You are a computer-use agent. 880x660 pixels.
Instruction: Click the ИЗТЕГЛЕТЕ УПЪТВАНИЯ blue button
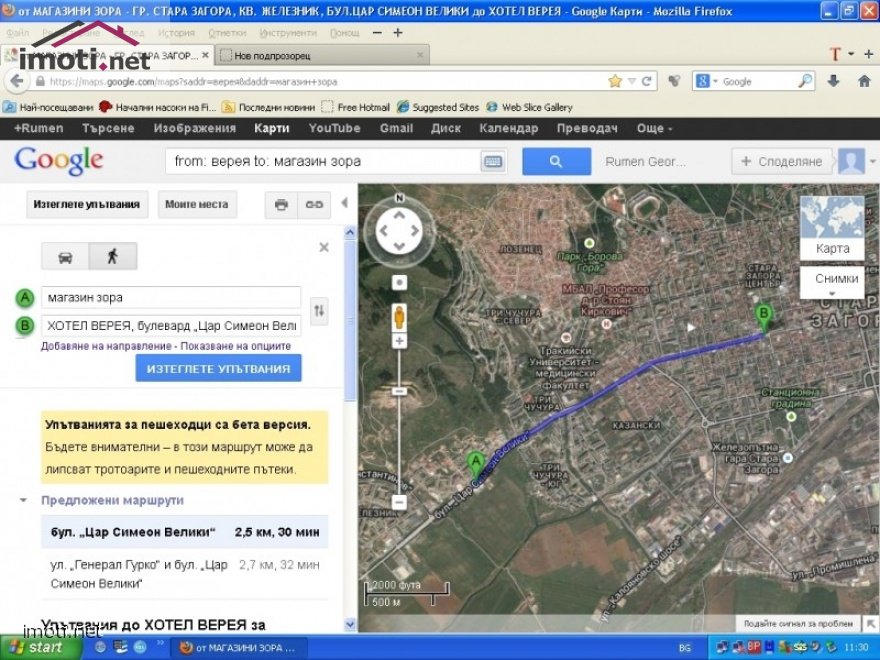(218, 369)
